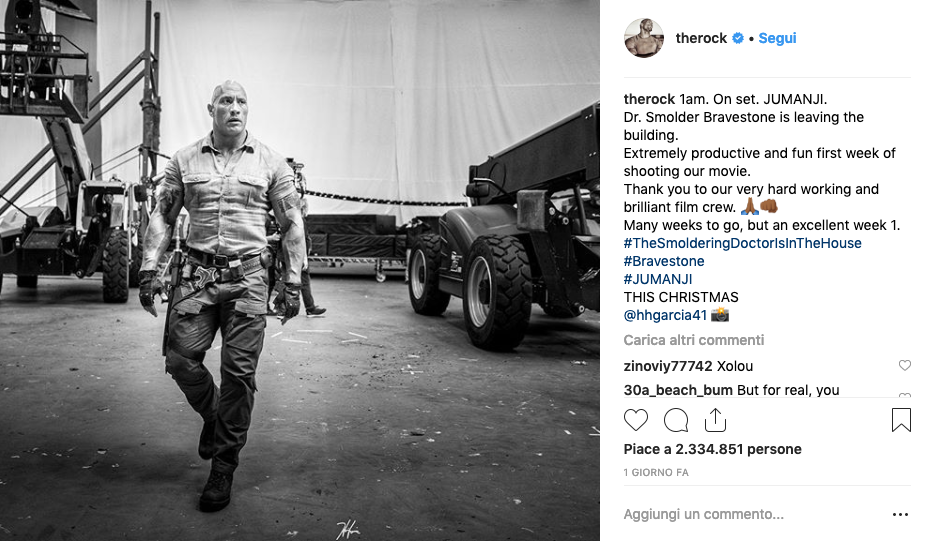
Task: Save the post with the bookmark icon
Action: 901,420
